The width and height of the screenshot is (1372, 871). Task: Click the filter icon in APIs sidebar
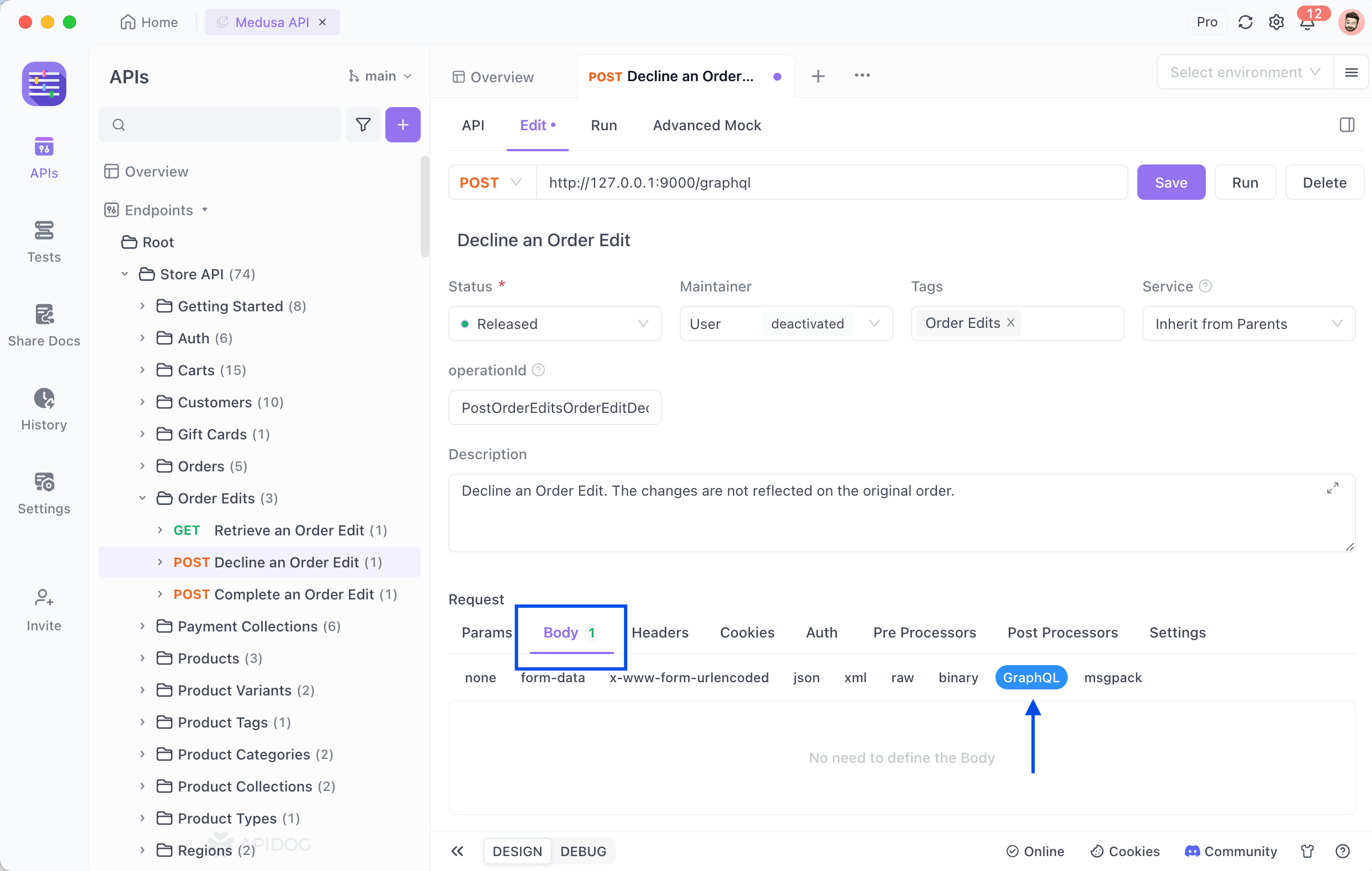tap(363, 124)
